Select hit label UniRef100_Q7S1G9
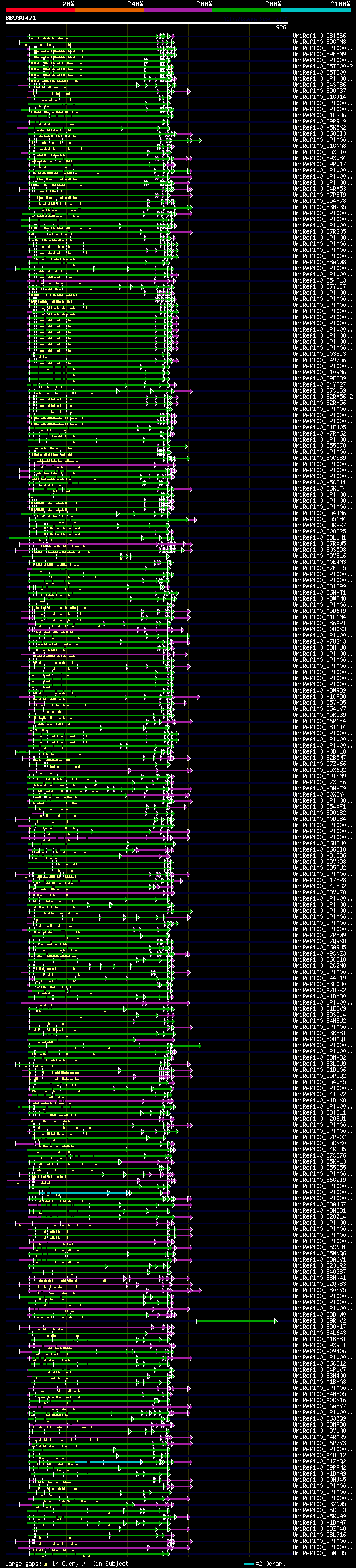Viewport: 356px width, 1568px height. click(x=319, y=391)
